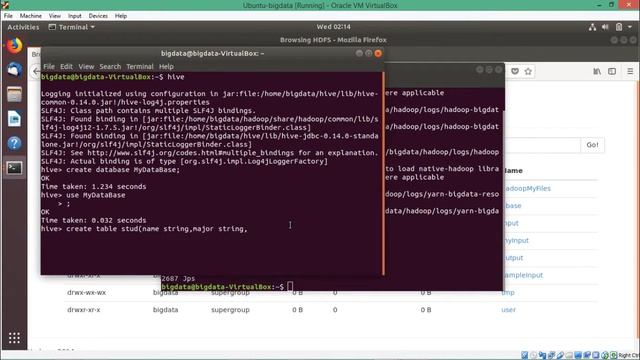
Task: Toggle the Firefox sidebar icon
Action: pos(612,71)
